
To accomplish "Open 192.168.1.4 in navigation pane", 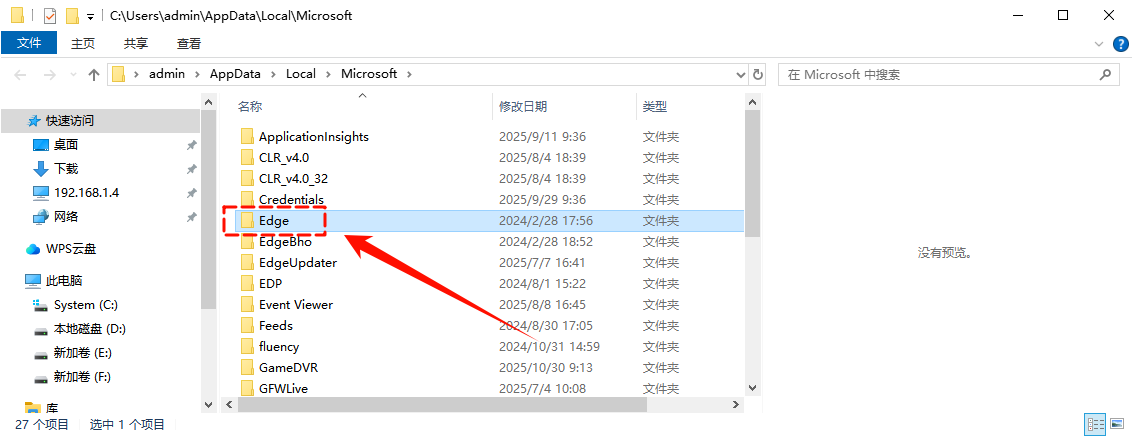I will [86, 193].
